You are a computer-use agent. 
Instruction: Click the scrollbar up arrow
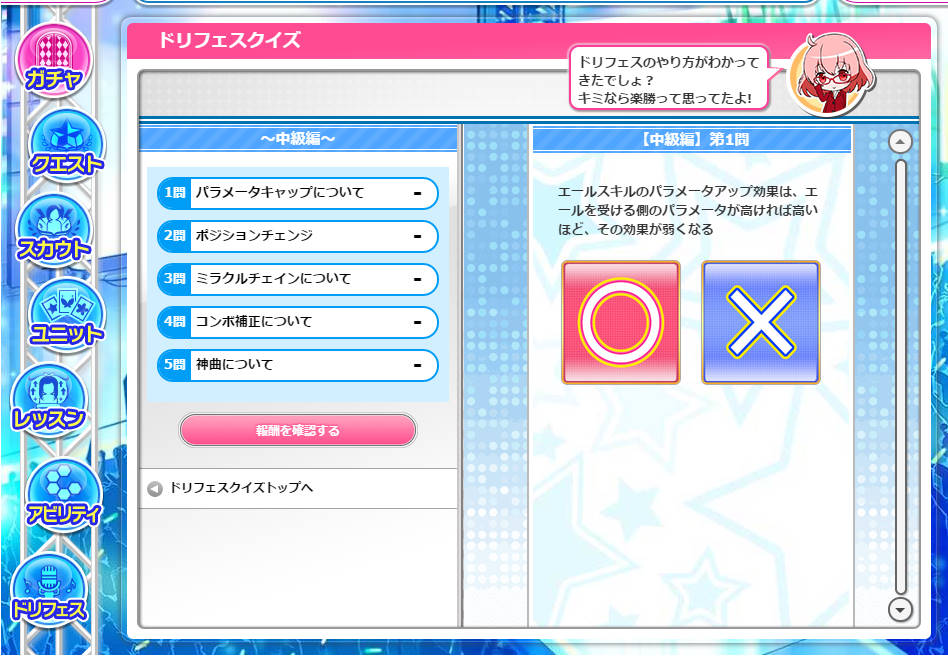pyautogui.click(x=900, y=141)
